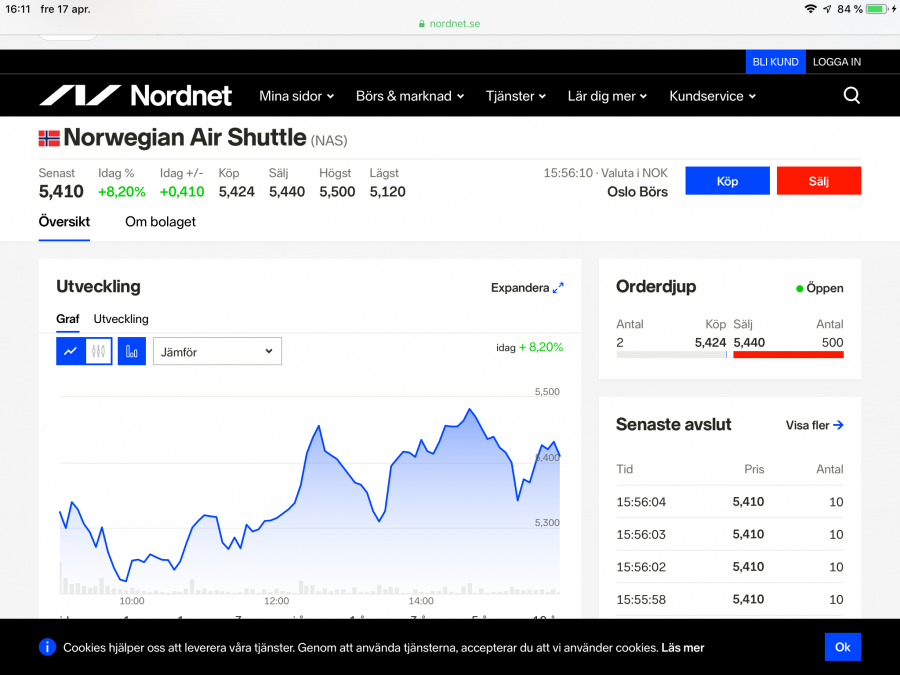The height and width of the screenshot is (675, 900).
Task: Click the arrow next to Visa fler
Action: [x=838, y=425]
